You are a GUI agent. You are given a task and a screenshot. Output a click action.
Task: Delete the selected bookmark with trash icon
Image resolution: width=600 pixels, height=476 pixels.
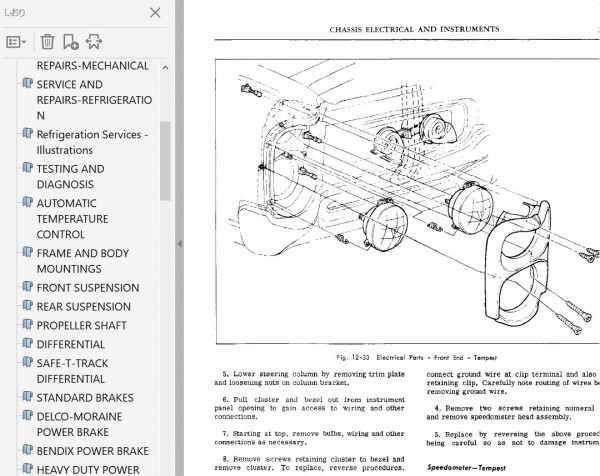47,42
